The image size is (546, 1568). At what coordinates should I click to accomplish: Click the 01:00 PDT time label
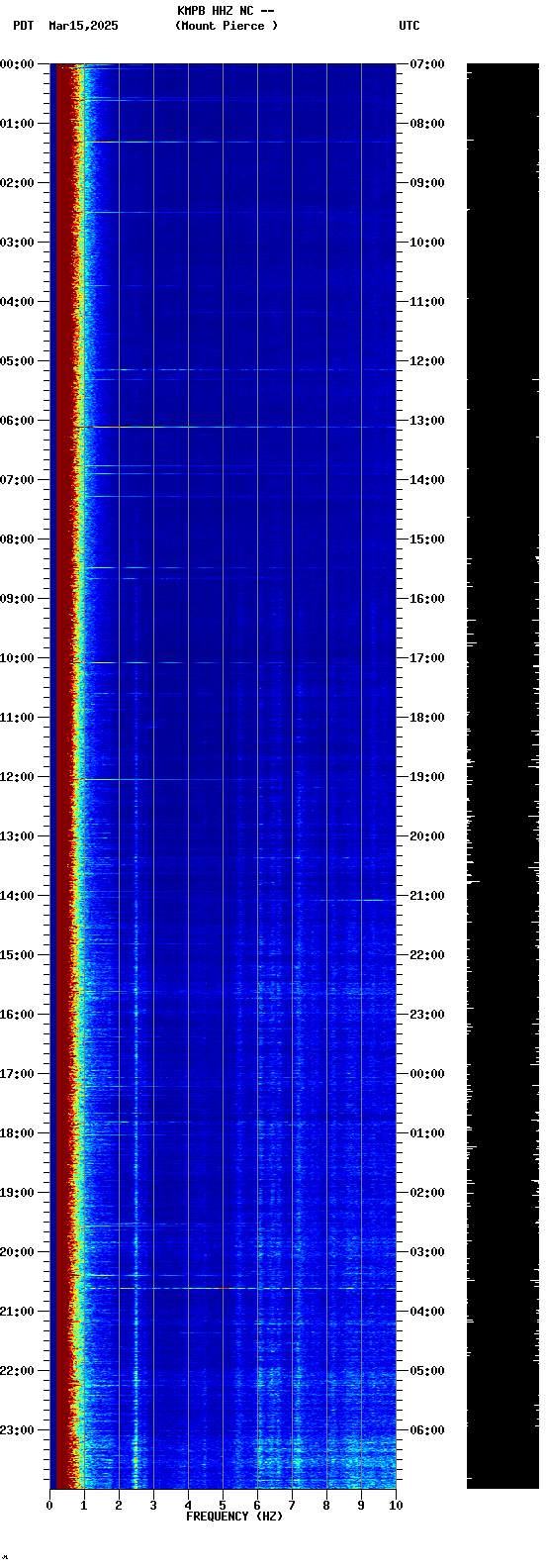17,124
